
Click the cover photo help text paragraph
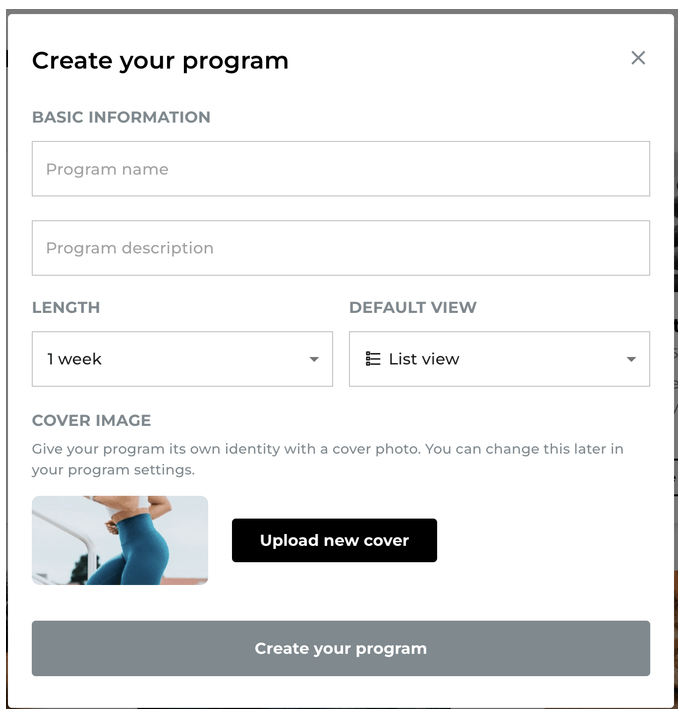pyautogui.click(x=327, y=449)
